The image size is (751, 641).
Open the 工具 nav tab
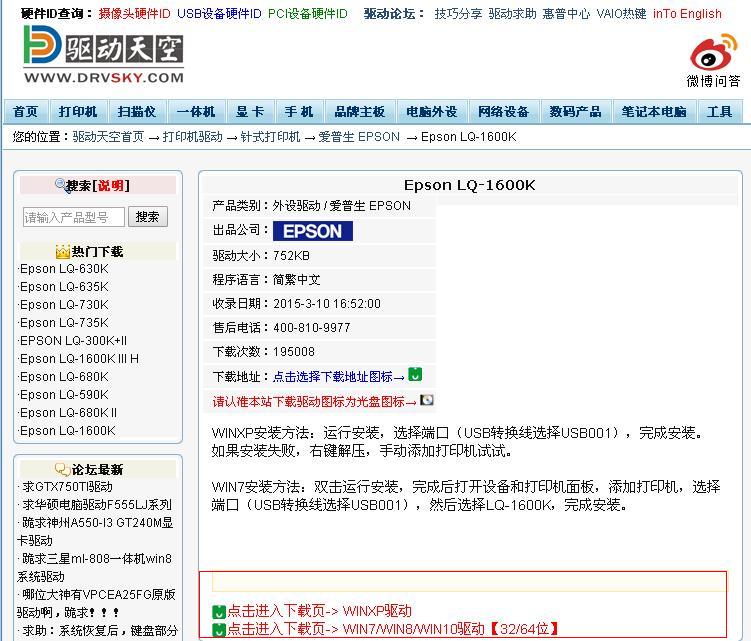click(x=719, y=112)
